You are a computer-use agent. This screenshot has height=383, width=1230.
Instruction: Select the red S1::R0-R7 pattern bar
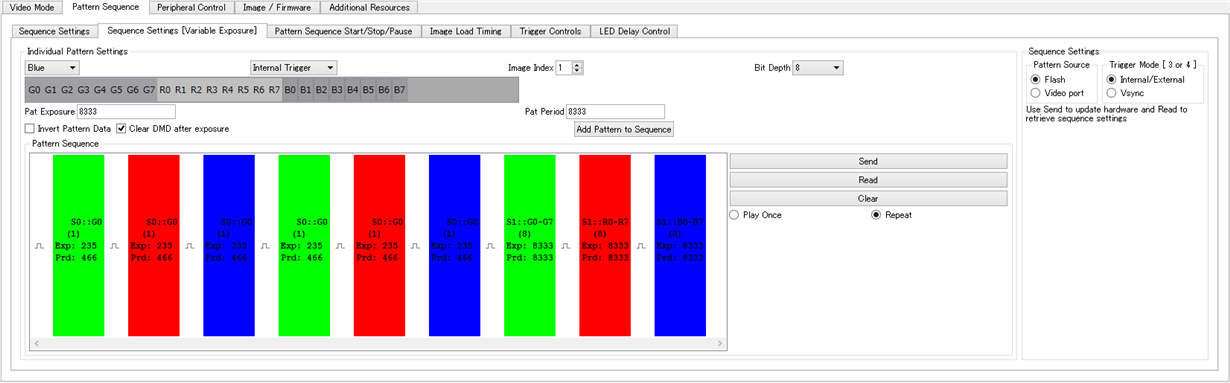[x=605, y=245]
